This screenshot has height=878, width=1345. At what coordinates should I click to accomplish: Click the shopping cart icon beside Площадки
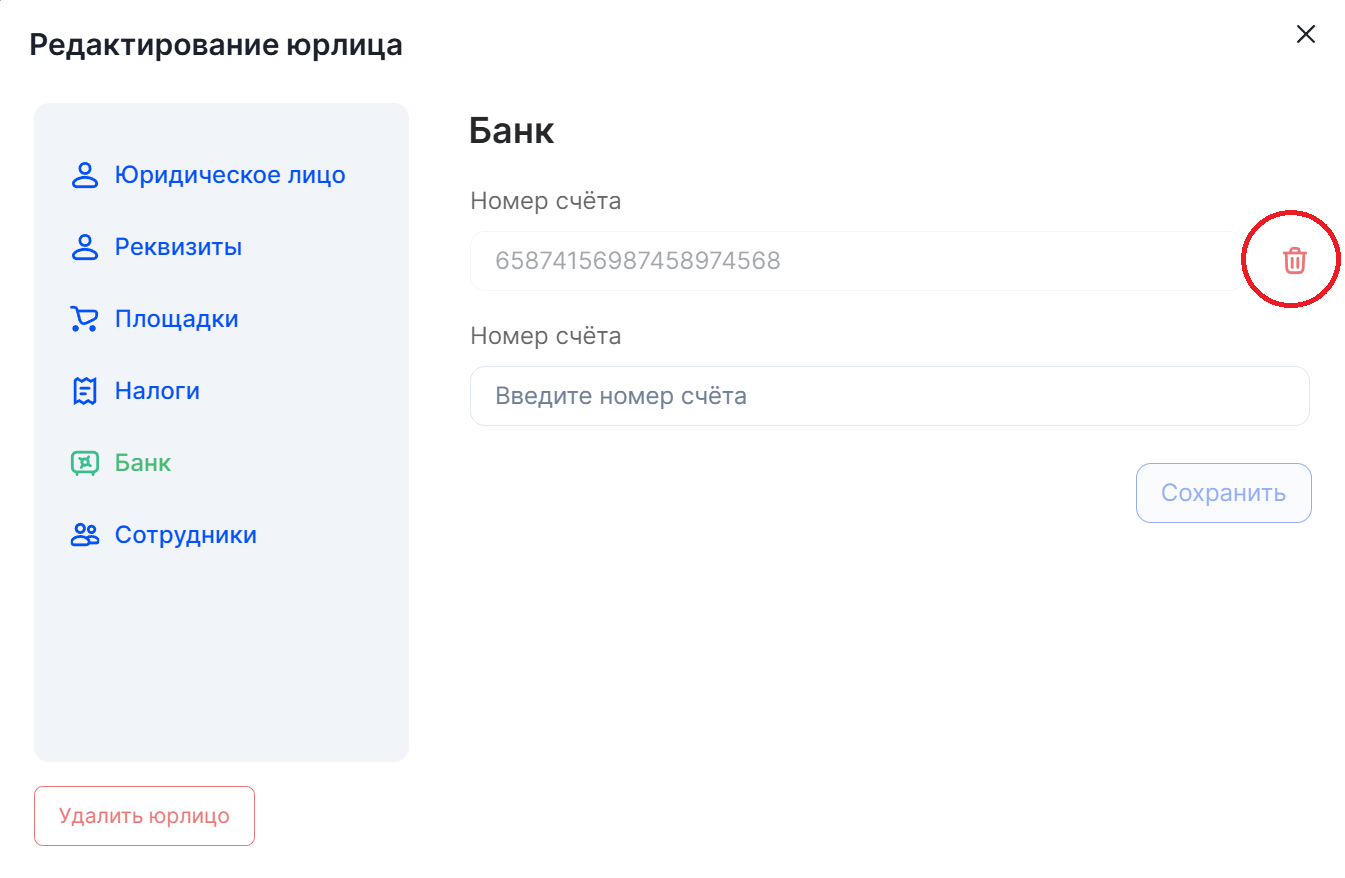(84, 319)
